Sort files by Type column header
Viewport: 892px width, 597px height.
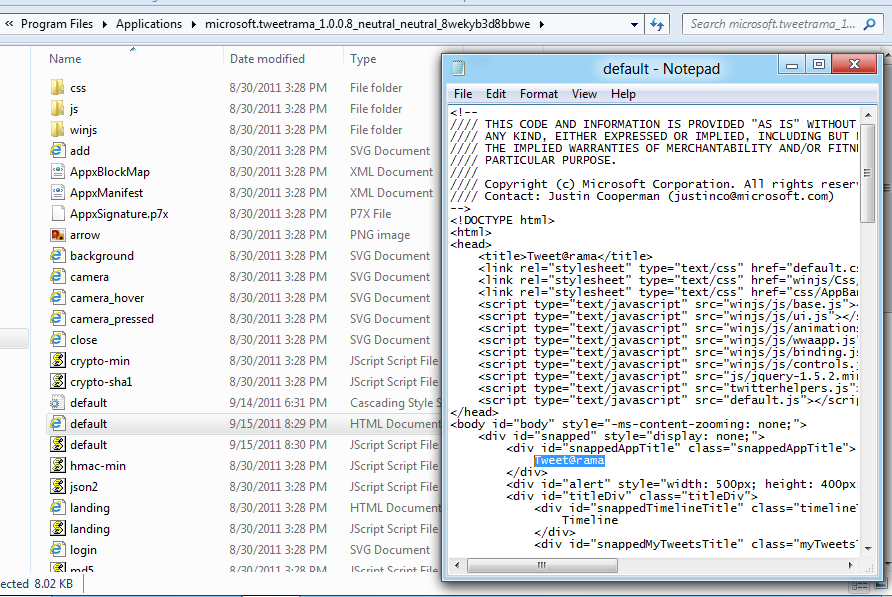393,59
